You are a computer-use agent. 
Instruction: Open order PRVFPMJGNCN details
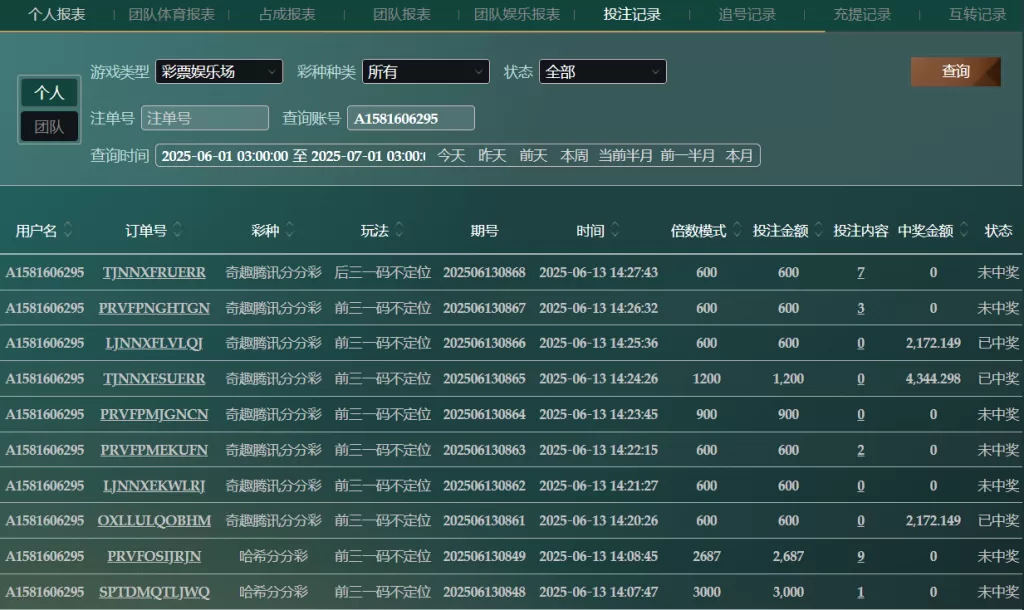pos(154,414)
